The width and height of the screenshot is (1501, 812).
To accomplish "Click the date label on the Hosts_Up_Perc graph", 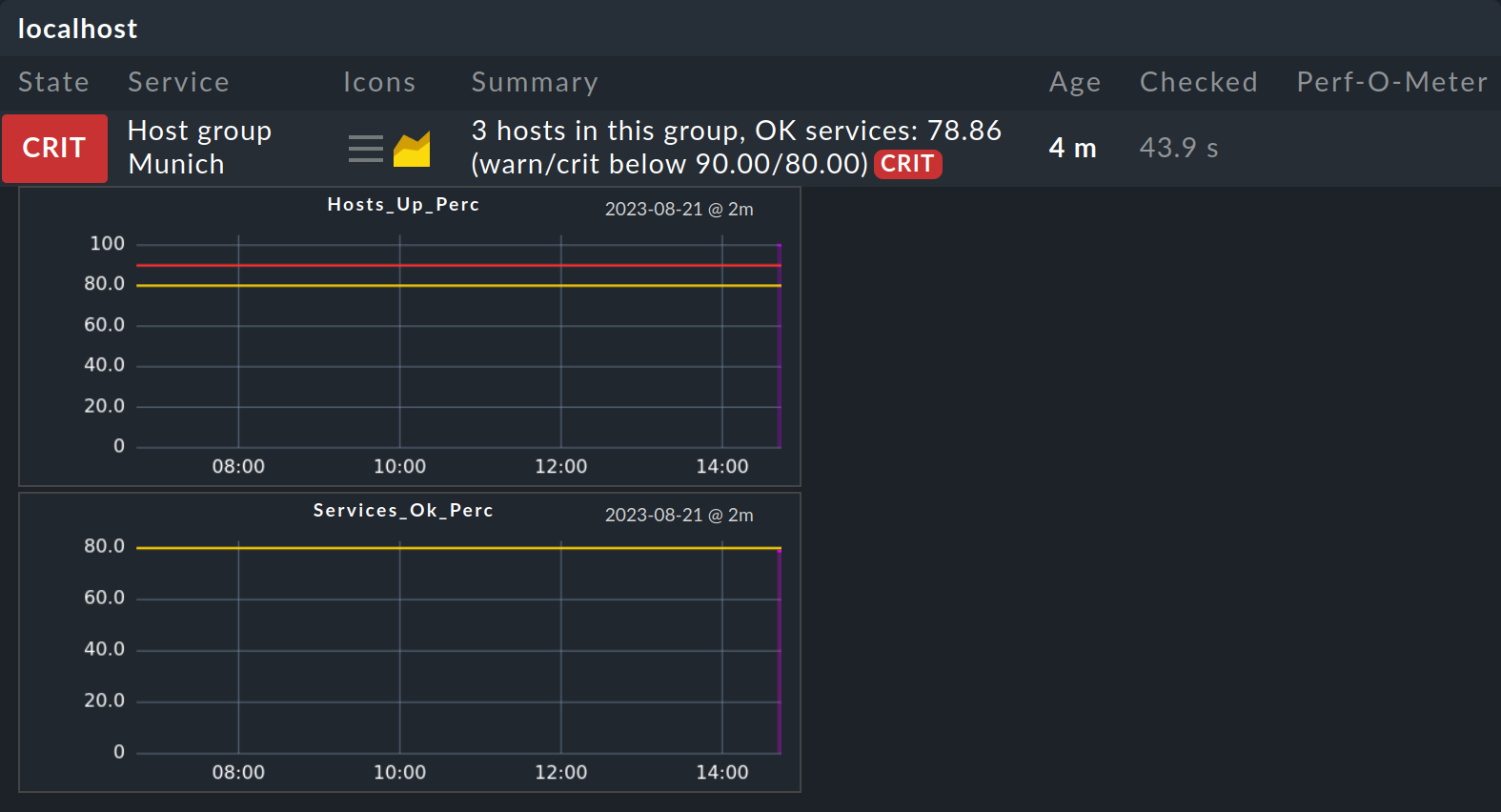I will 679,209.
